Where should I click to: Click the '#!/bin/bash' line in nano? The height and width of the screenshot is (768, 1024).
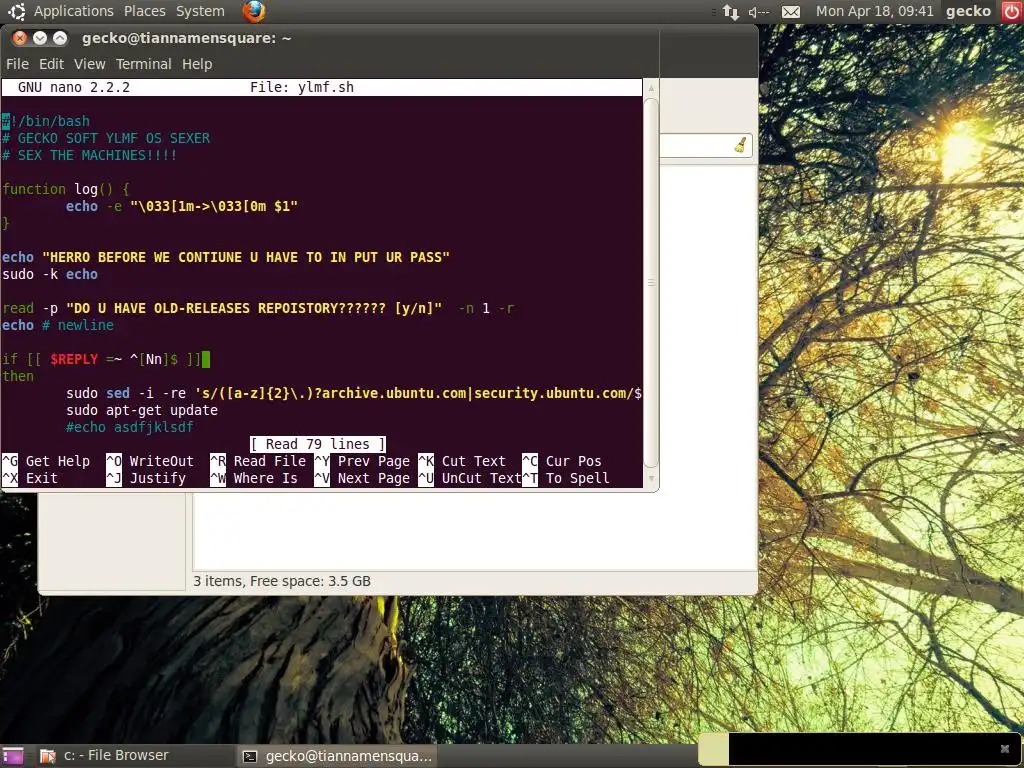[x=46, y=121]
